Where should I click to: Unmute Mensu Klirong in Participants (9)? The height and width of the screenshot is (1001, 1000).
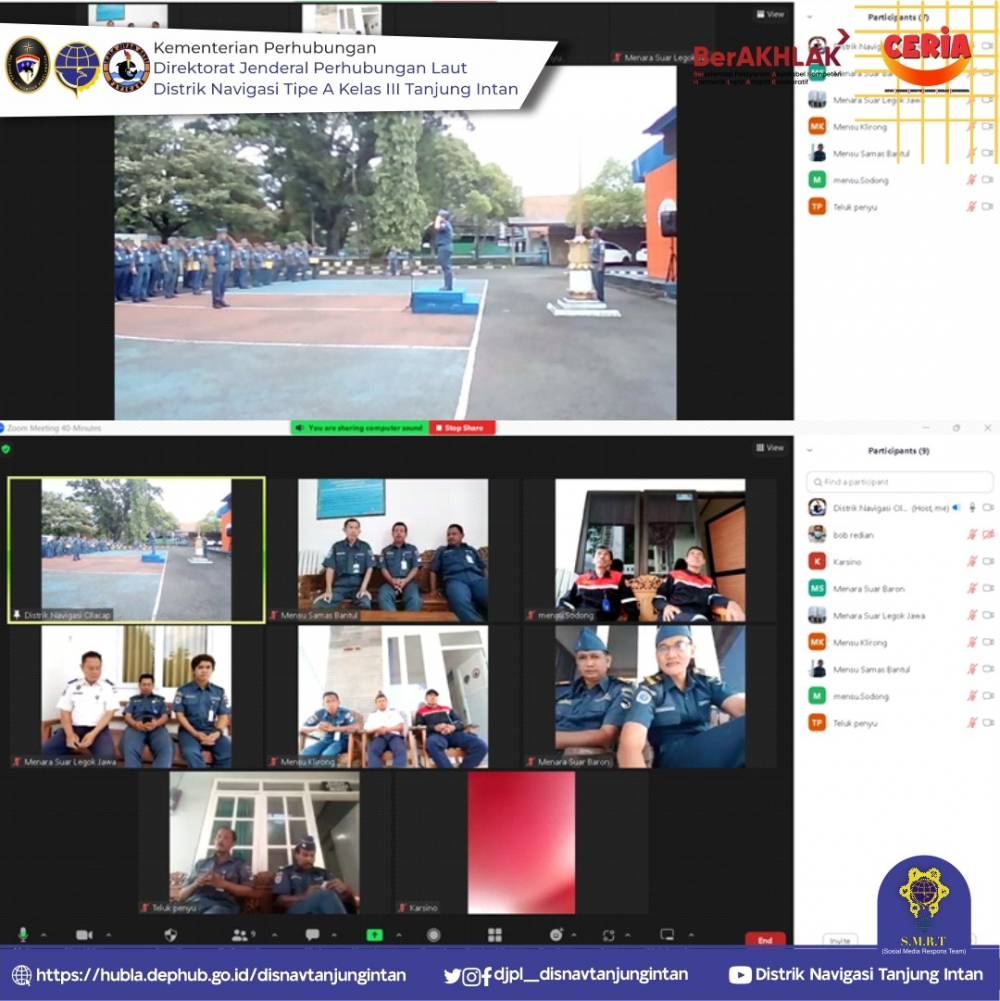click(972, 642)
